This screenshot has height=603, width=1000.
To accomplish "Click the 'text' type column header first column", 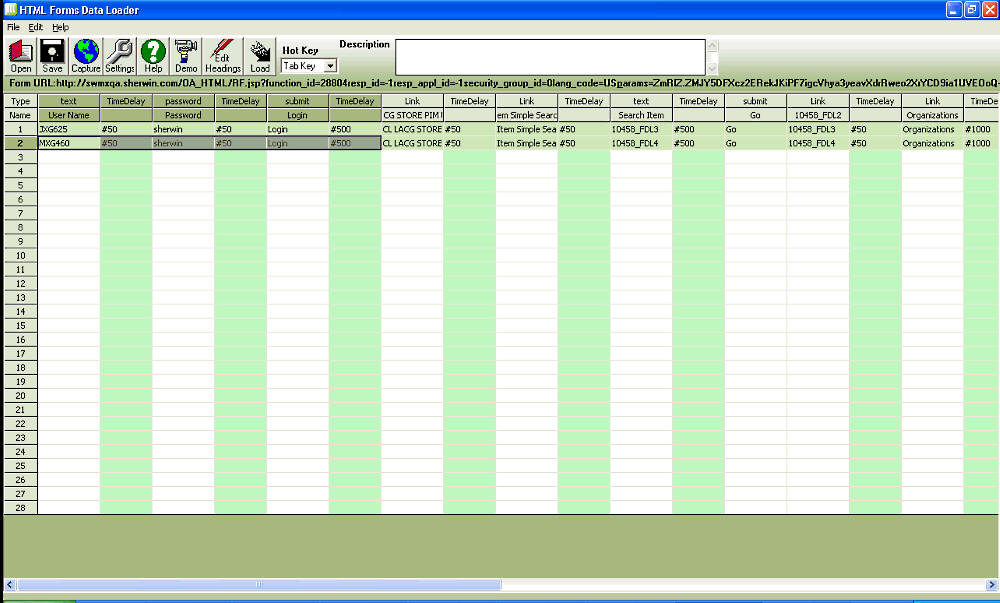I will point(69,101).
